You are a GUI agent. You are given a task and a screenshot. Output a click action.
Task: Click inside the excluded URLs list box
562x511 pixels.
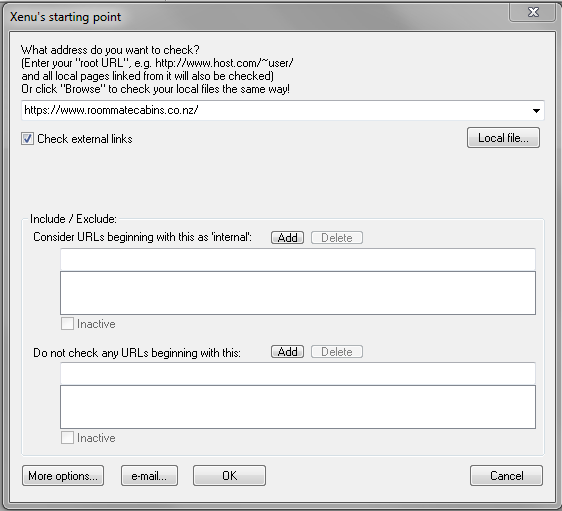(298, 407)
